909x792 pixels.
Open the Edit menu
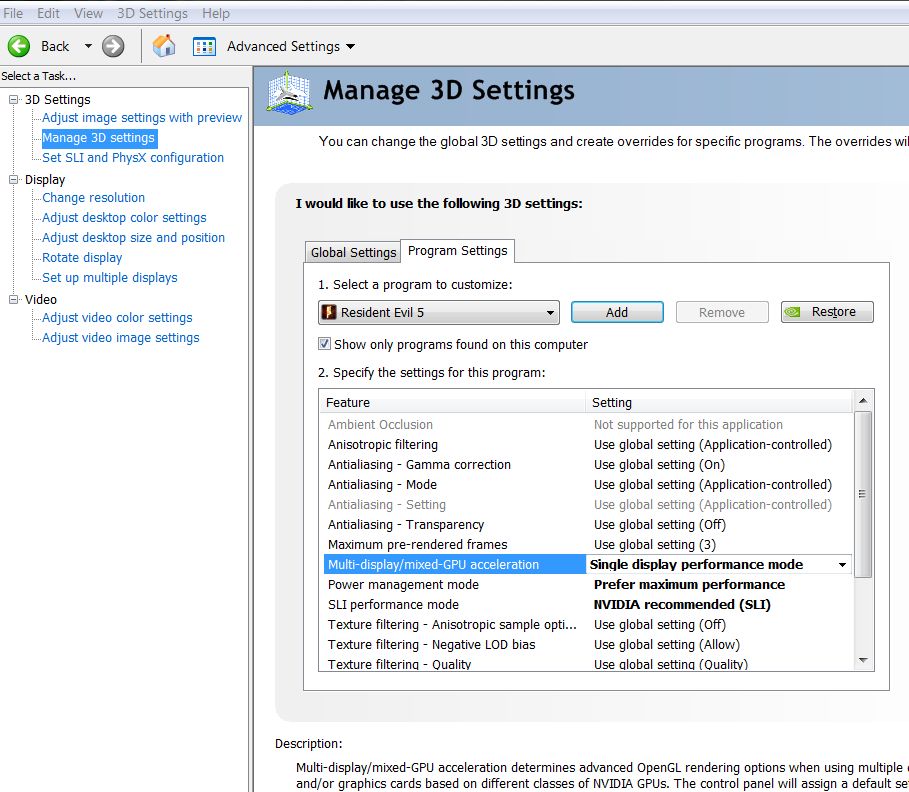pyautogui.click(x=48, y=13)
